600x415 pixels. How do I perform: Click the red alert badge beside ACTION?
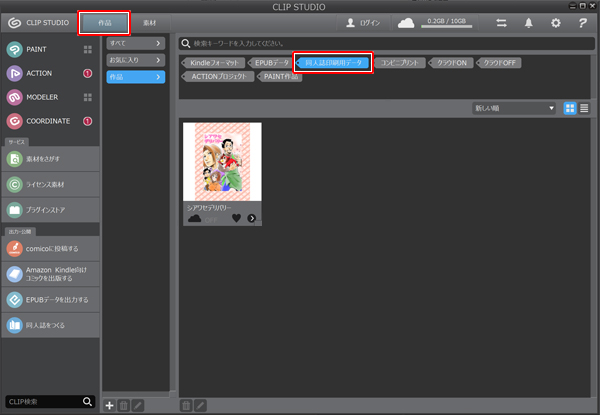click(x=88, y=73)
